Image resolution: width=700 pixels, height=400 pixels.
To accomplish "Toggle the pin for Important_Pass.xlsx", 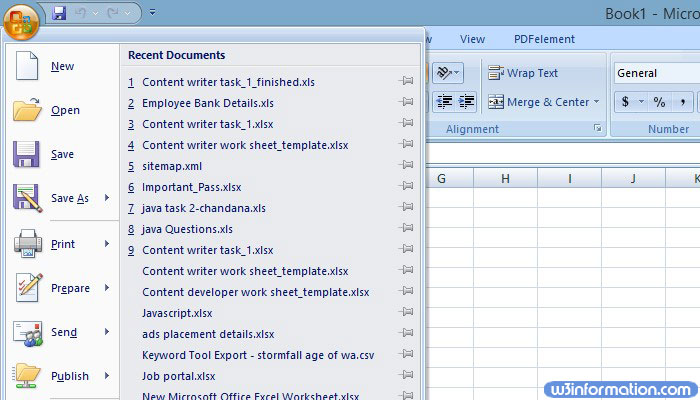I will [x=406, y=186].
